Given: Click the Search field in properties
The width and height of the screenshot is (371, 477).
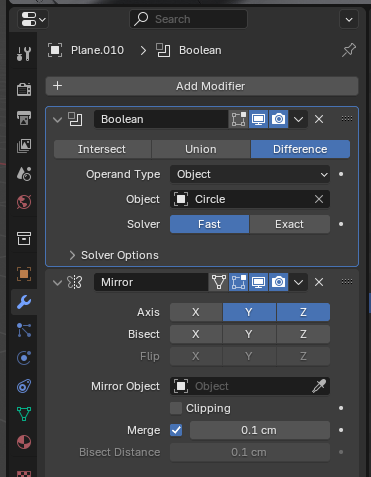Looking at the screenshot, I should (x=188, y=19).
